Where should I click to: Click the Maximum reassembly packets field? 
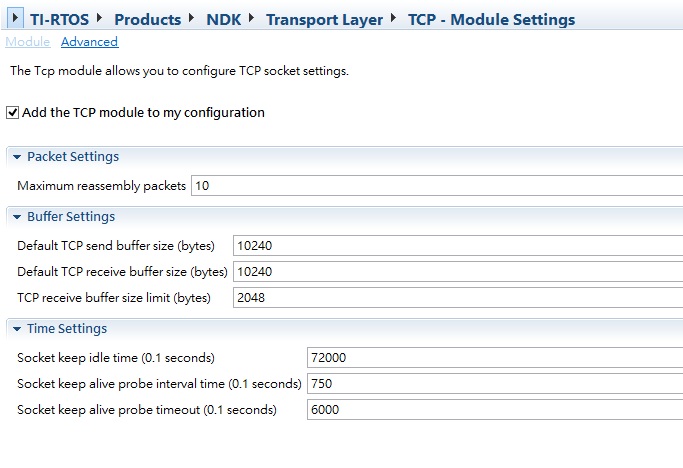[x=437, y=186]
